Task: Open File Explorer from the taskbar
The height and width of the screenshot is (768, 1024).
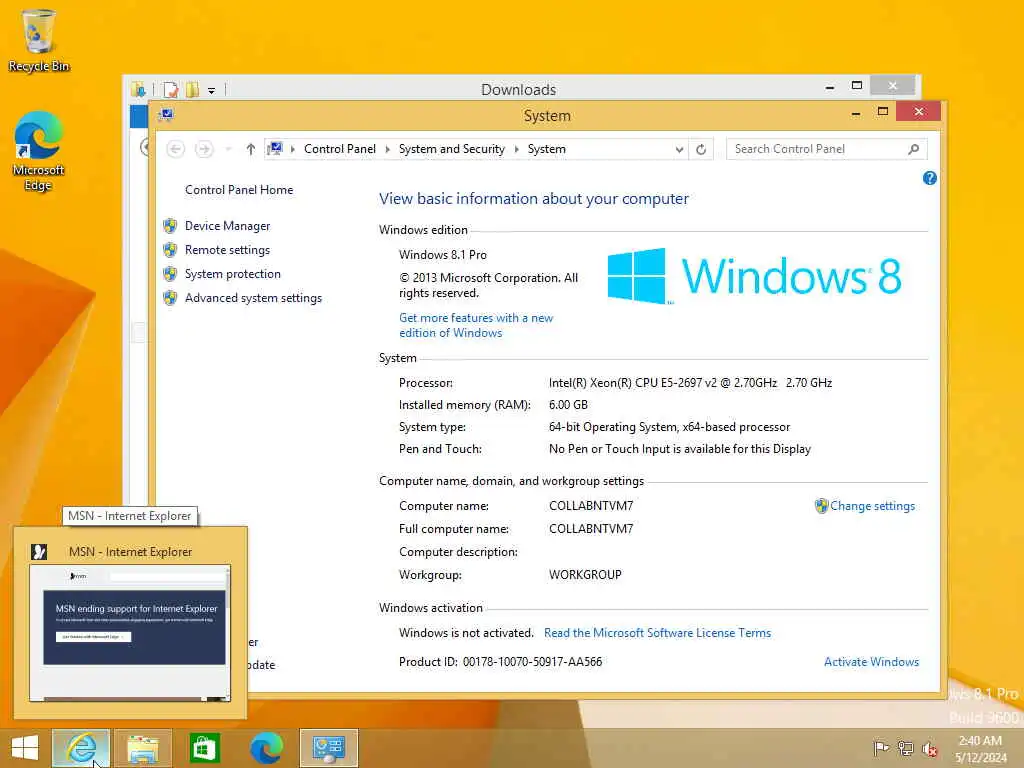Action: pos(143,748)
